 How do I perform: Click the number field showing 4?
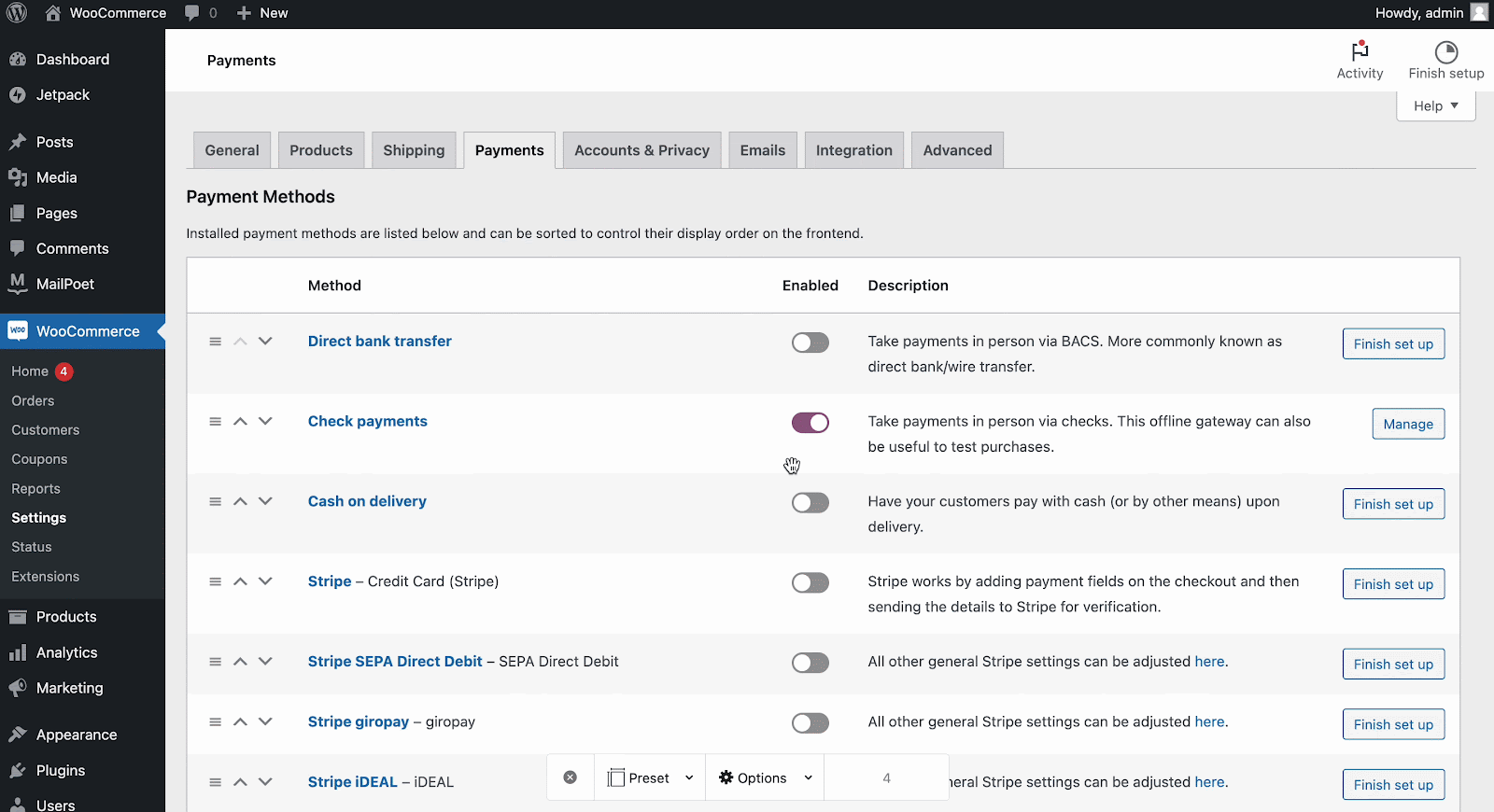pos(886,777)
